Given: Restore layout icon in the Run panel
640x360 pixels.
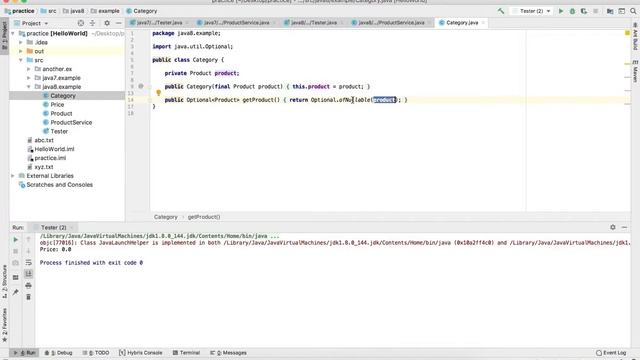Looking at the screenshot, I should point(16,278).
